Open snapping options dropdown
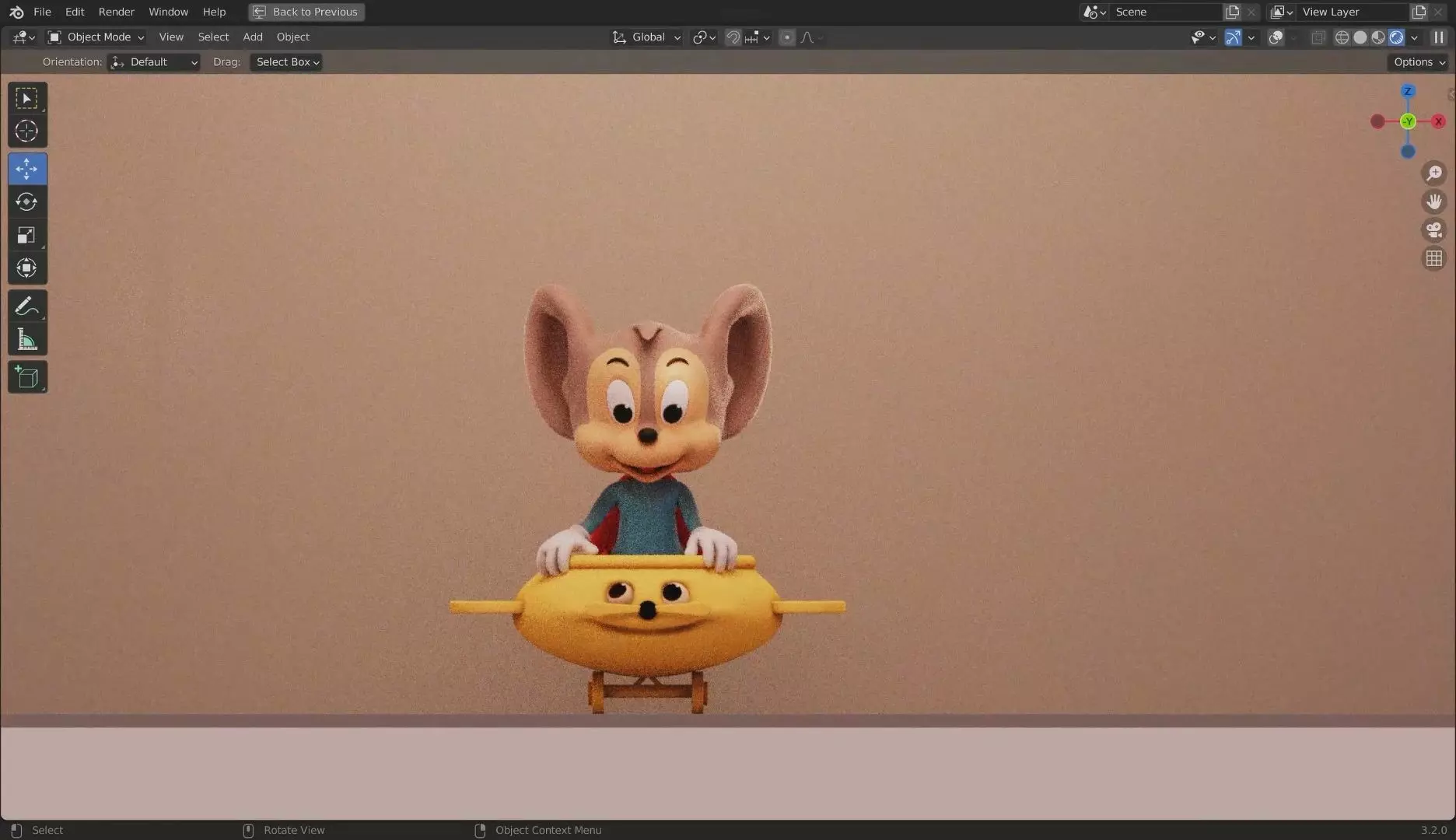 [757, 37]
